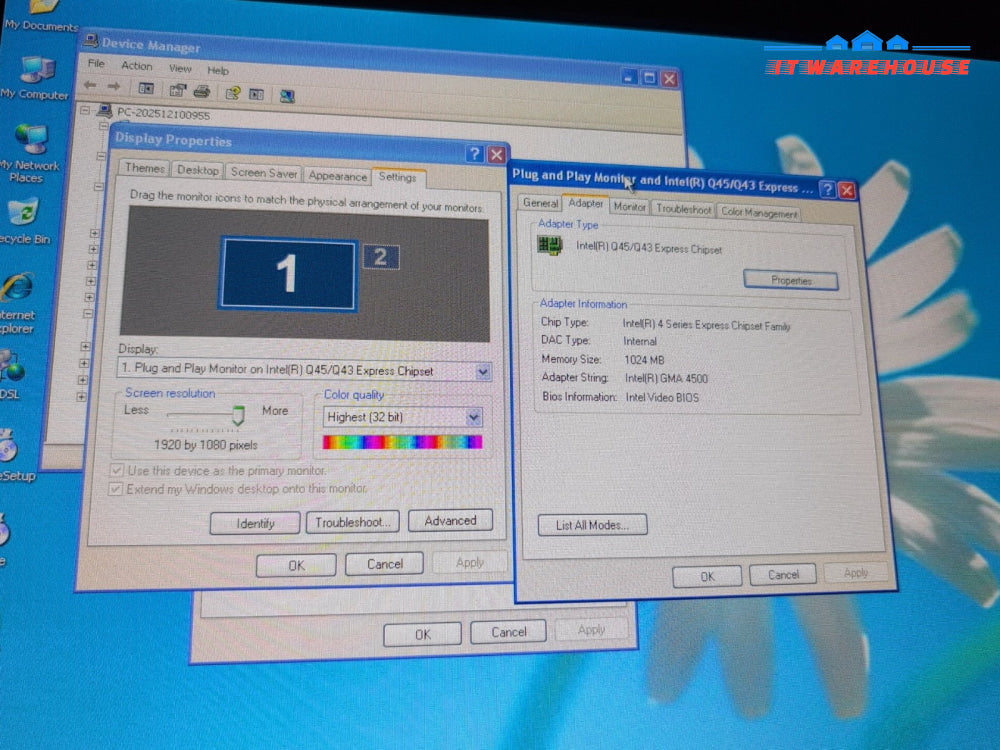Click the help question mark in Display Properties

coord(474,154)
